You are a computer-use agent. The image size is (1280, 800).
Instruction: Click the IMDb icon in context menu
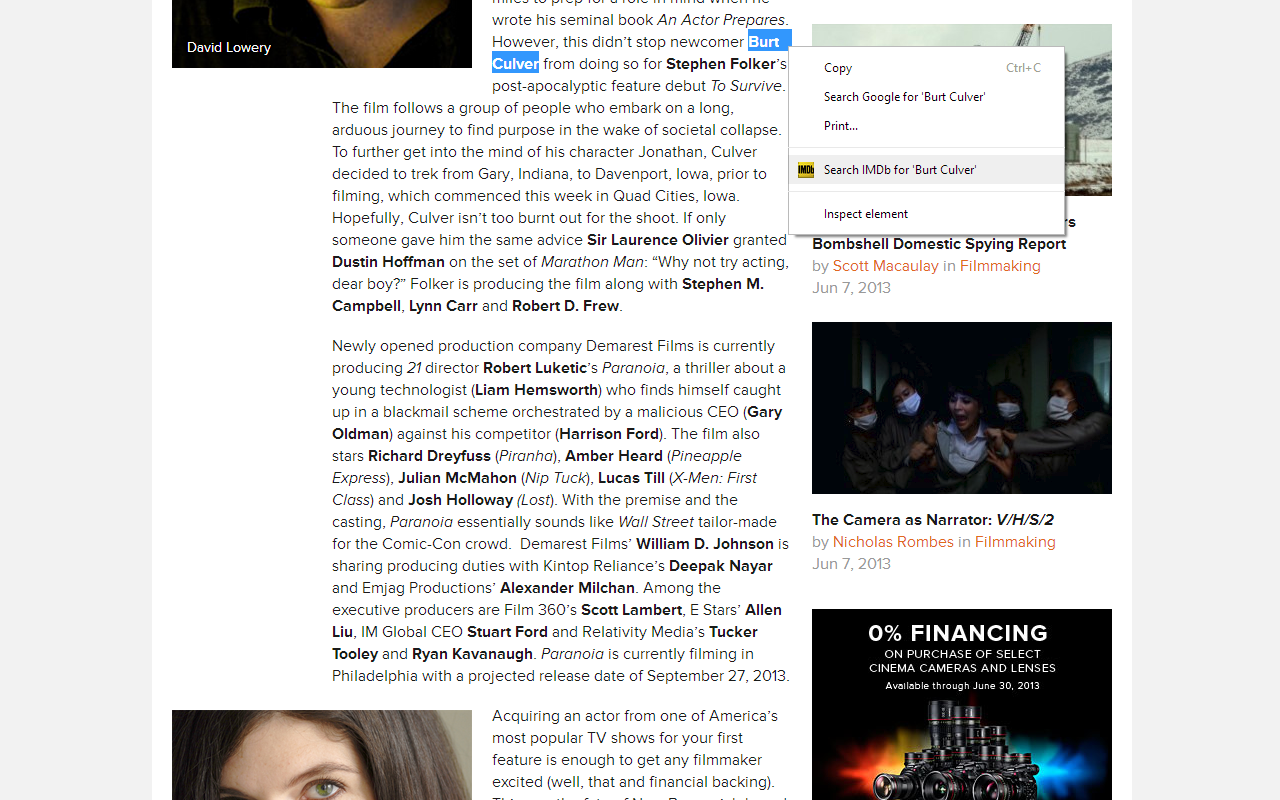pyautogui.click(x=805, y=170)
